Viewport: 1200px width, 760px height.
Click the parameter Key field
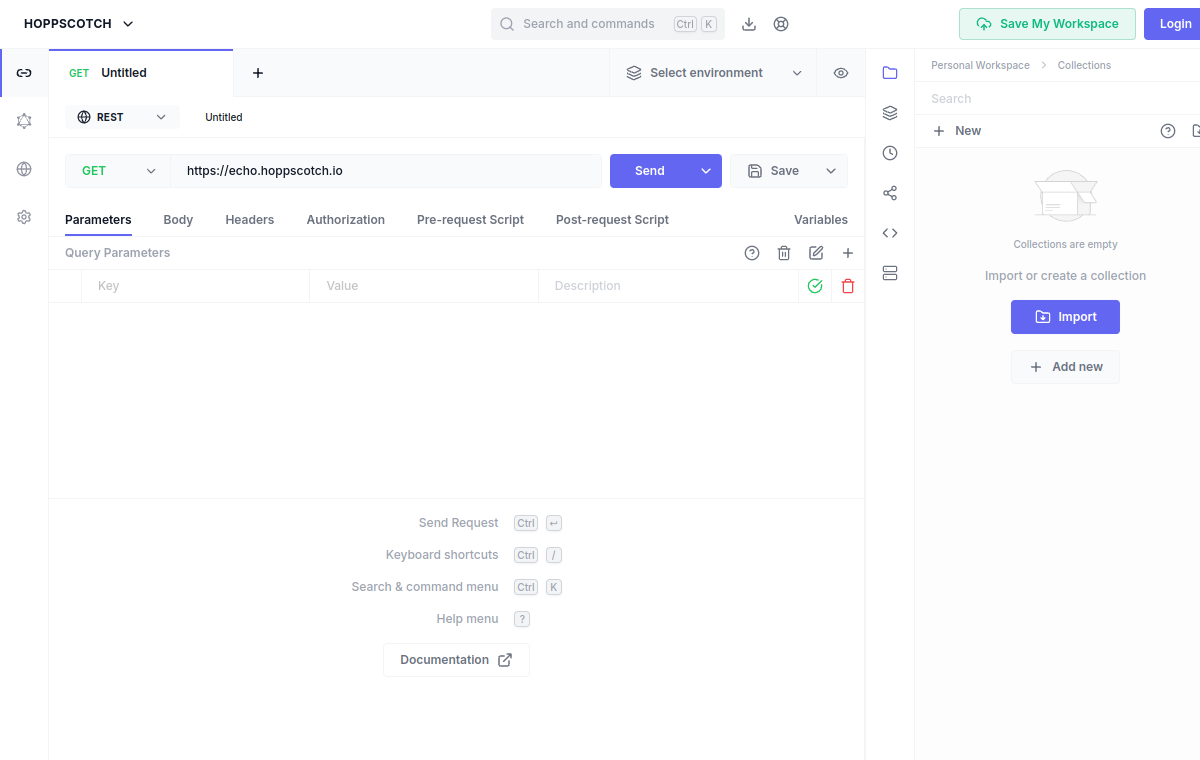pyautogui.click(x=195, y=286)
